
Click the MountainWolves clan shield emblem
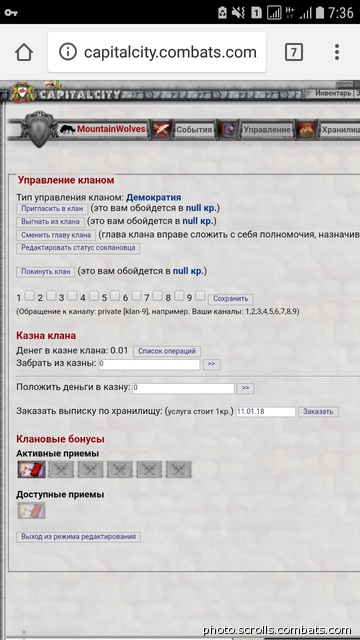pyautogui.click(x=39, y=129)
